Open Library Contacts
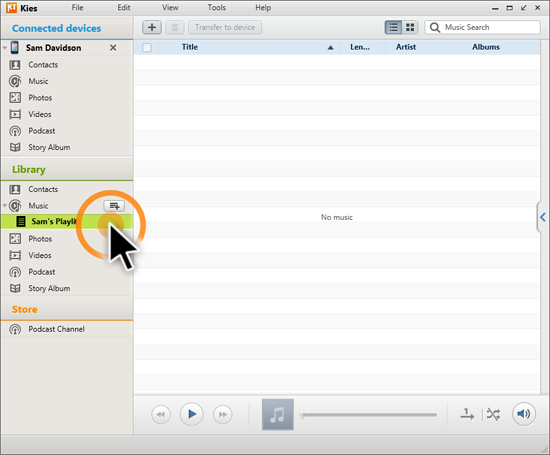Screen dimensions: 550x455 pos(43,189)
